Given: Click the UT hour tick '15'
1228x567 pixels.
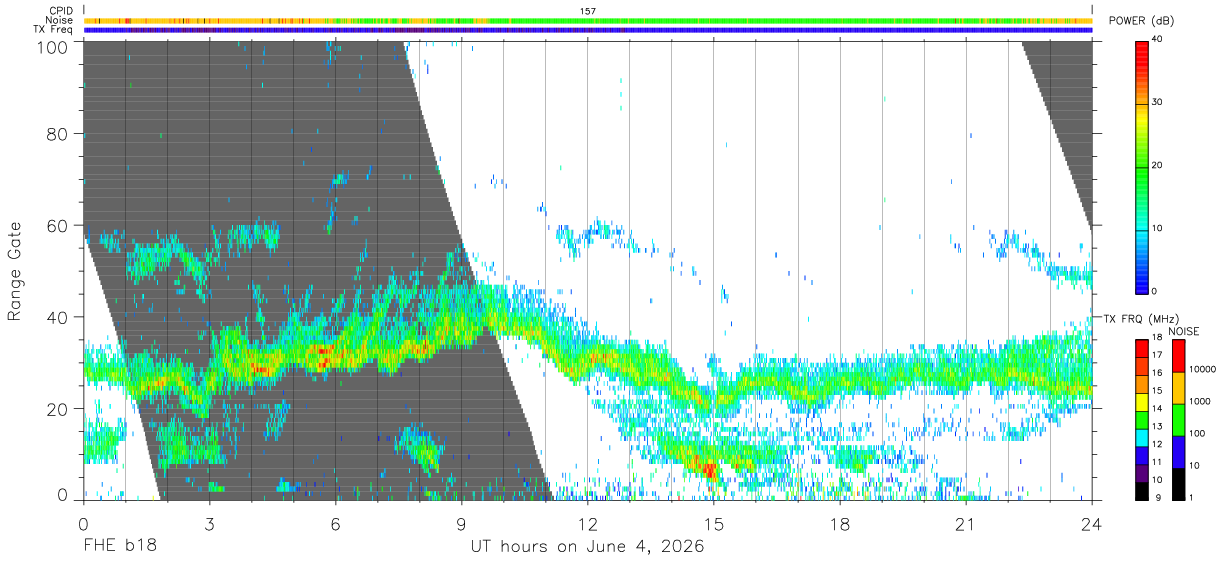Looking at the screenshot, I should [714, 524].
